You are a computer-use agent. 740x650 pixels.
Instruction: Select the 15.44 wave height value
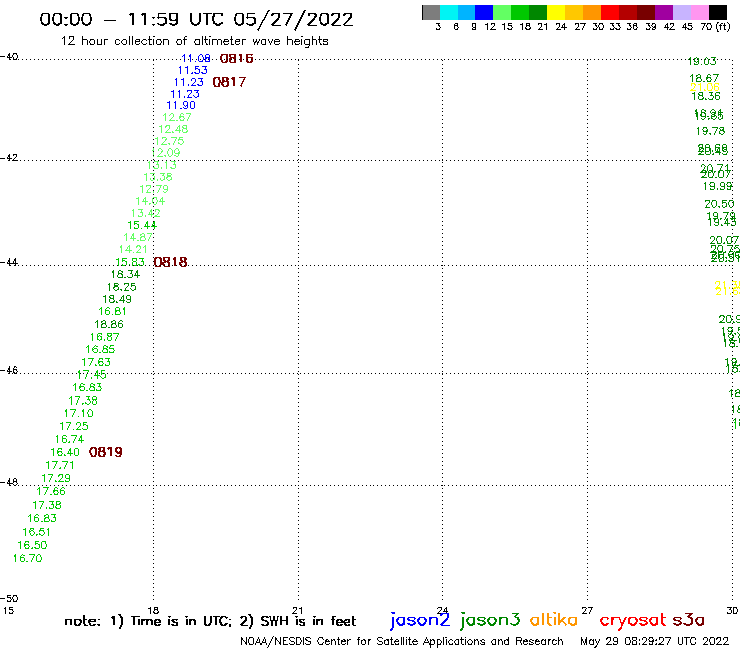point(142,226)
